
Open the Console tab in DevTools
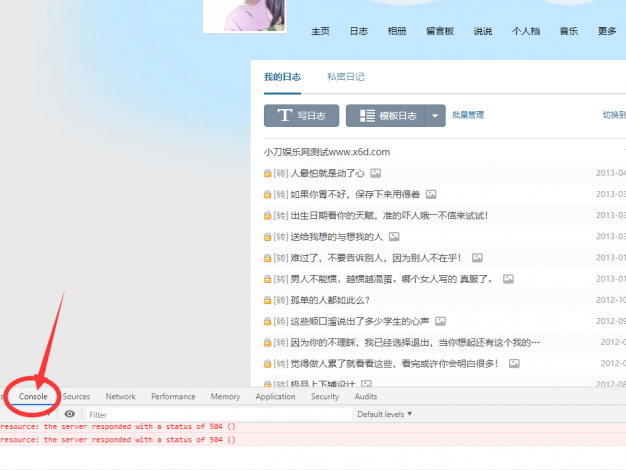click(x=33, y=397)
